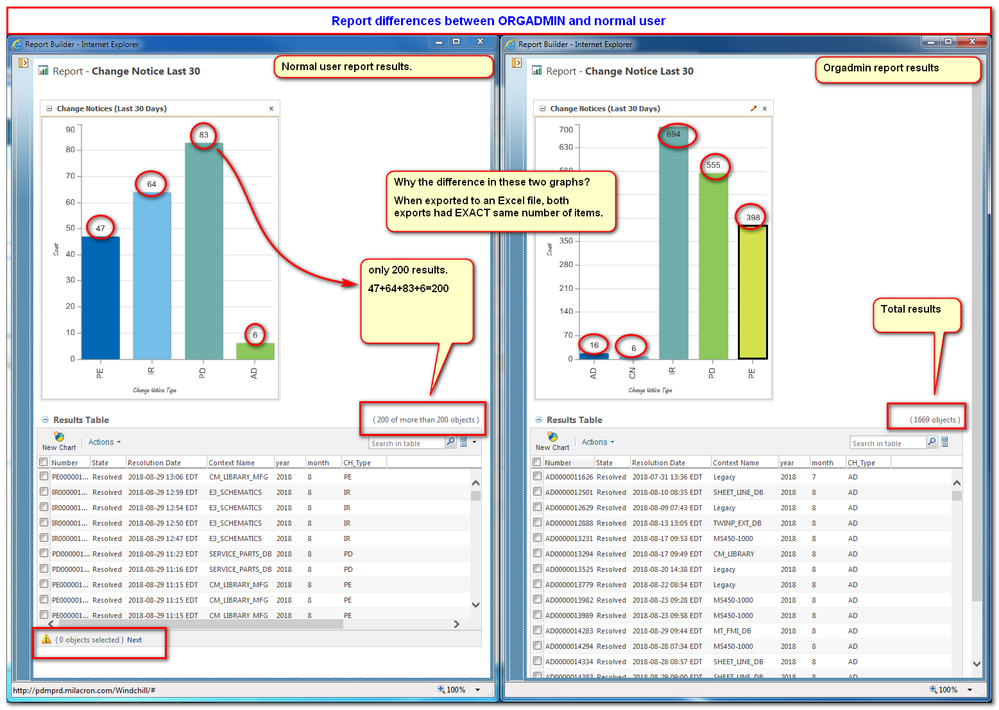Screen dimensions: 999x710
Task: Focus Search in table field in right window
Action: click(888, 443)
